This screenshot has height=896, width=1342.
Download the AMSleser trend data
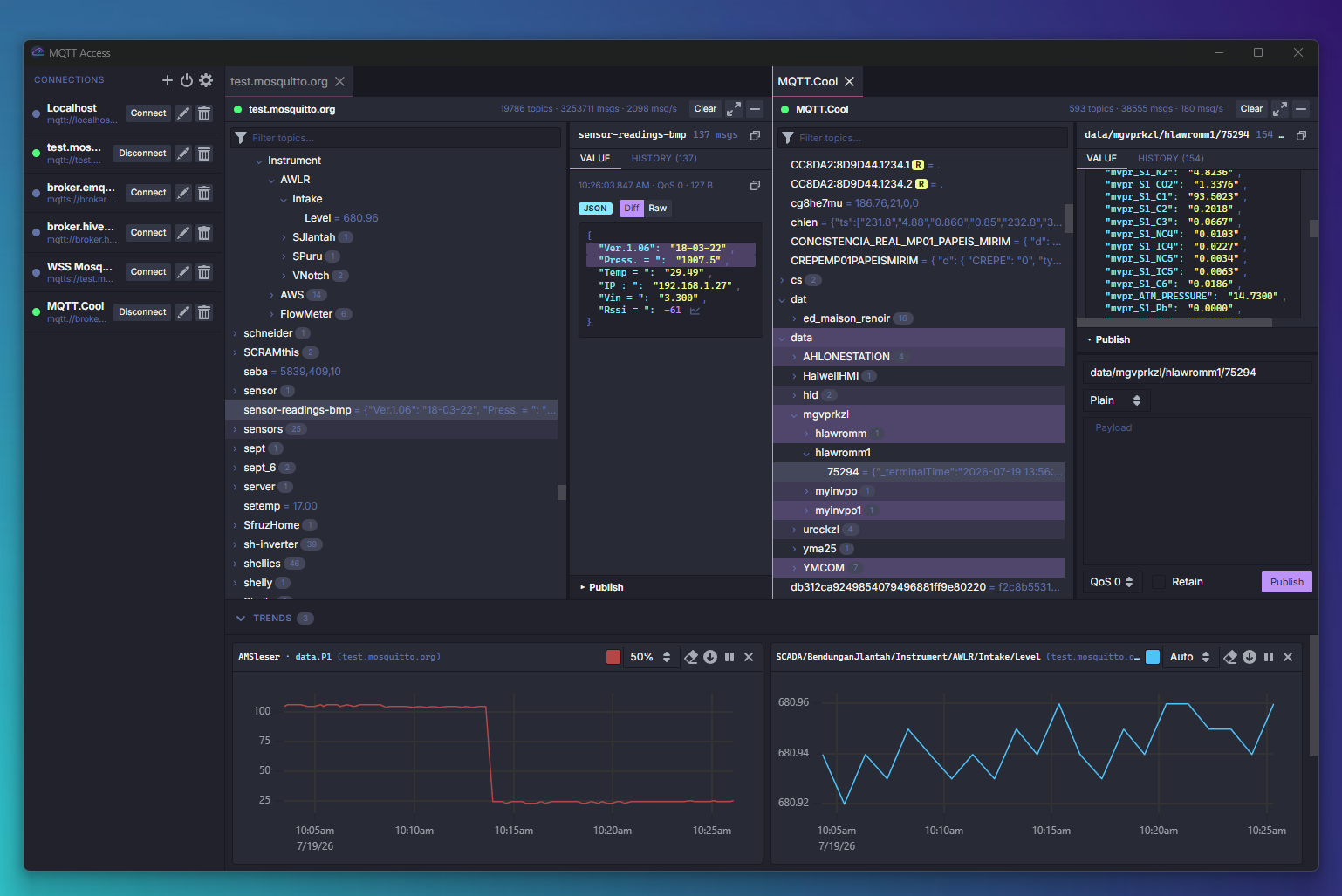coord(710,657)
